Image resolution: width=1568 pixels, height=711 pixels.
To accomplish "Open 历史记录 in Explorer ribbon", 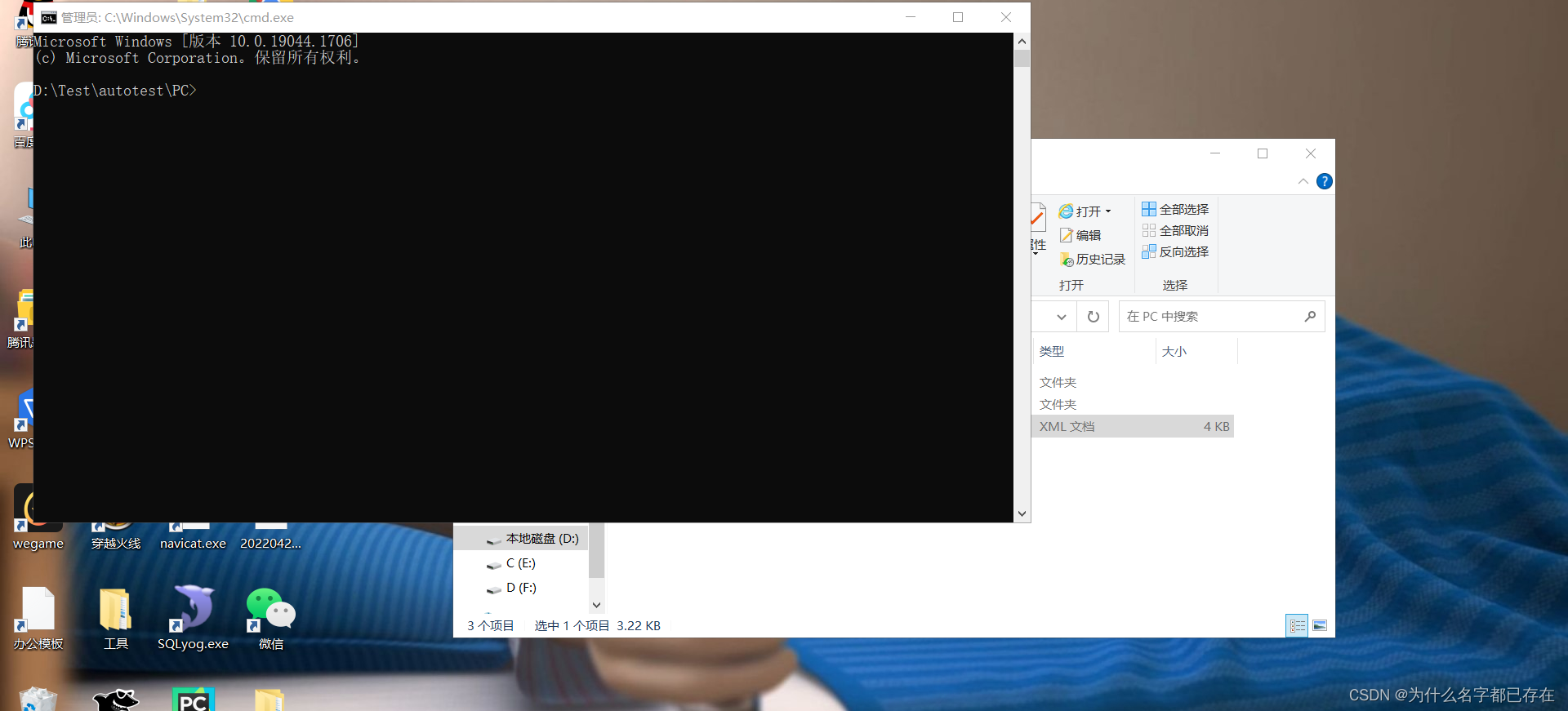I will (x=1093, y=259).
